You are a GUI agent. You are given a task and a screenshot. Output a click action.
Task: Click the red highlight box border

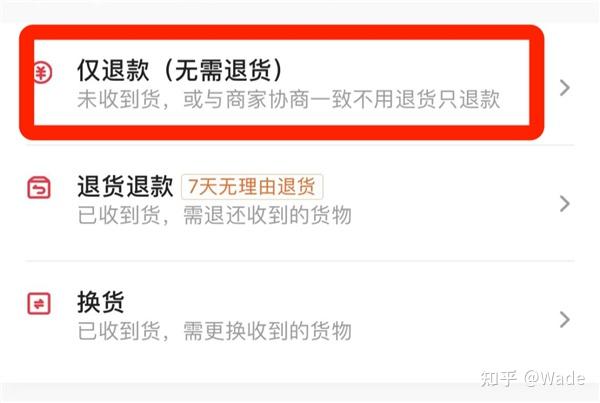pos(282,32)
